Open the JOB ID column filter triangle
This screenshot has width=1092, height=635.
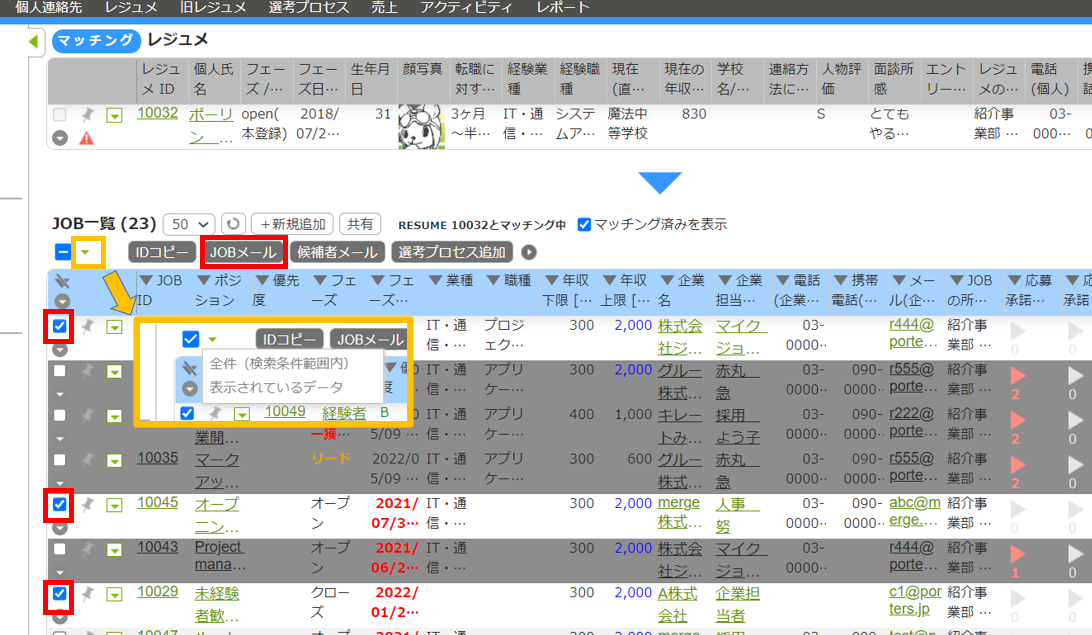click(x=144, y=281)
